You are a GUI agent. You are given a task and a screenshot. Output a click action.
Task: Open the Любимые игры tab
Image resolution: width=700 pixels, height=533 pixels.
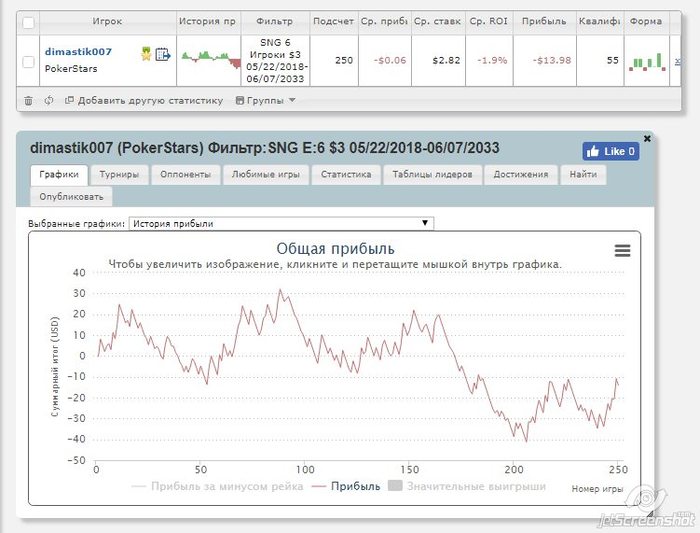click(265, 175)
